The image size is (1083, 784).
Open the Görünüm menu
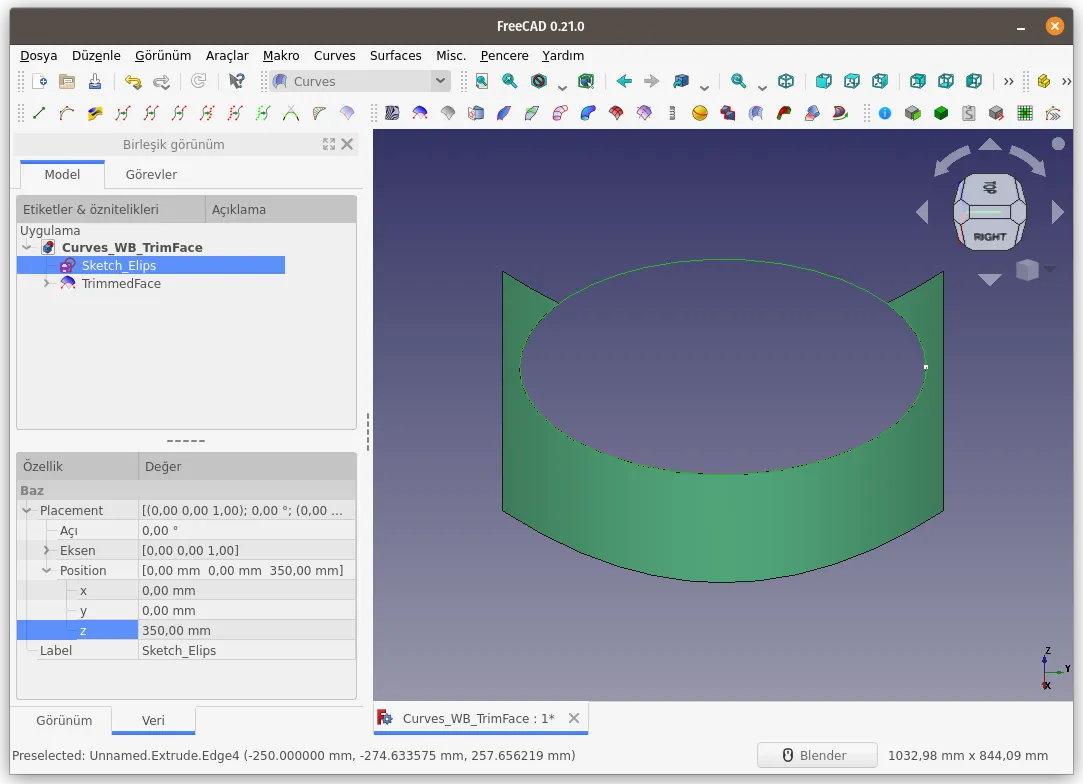click(x=163, y=55)
